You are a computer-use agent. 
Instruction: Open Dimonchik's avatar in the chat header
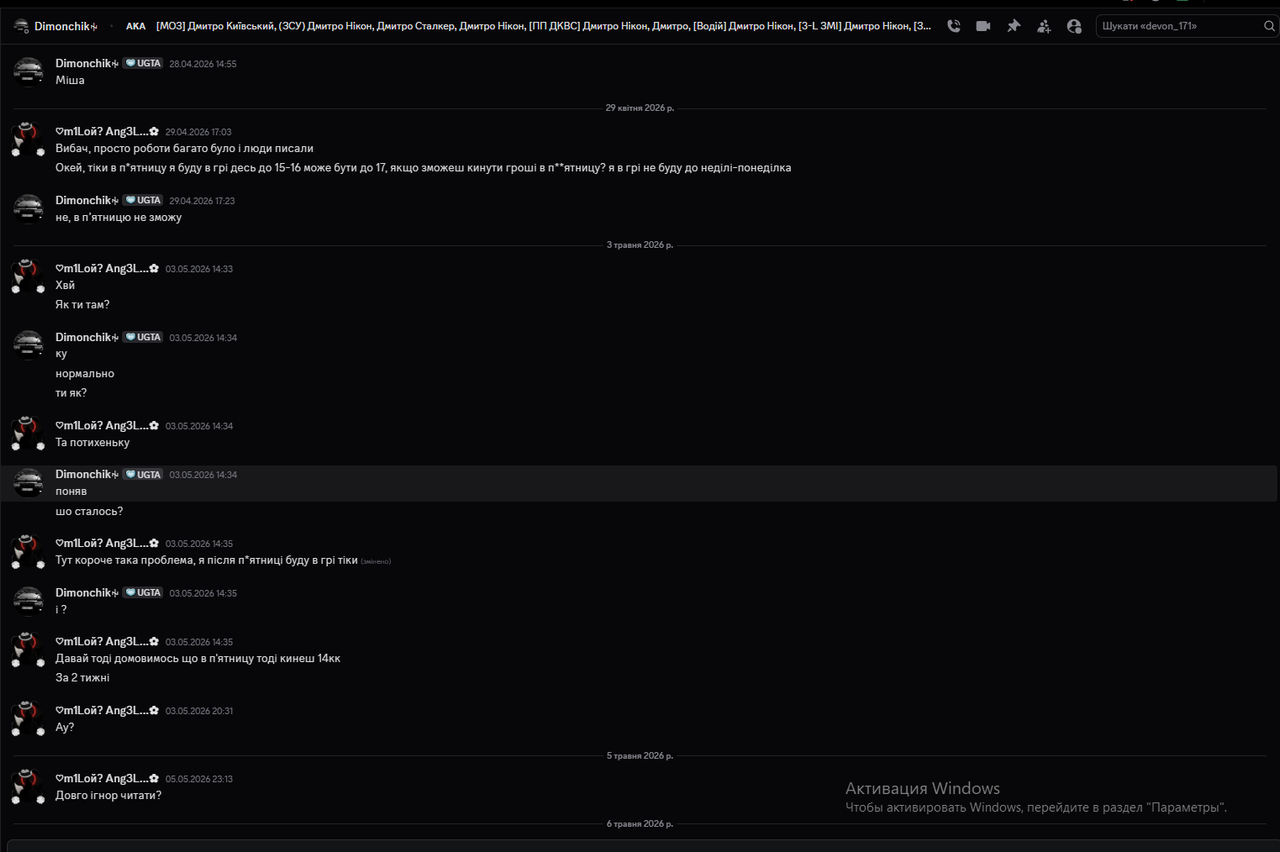coord(21,26)
